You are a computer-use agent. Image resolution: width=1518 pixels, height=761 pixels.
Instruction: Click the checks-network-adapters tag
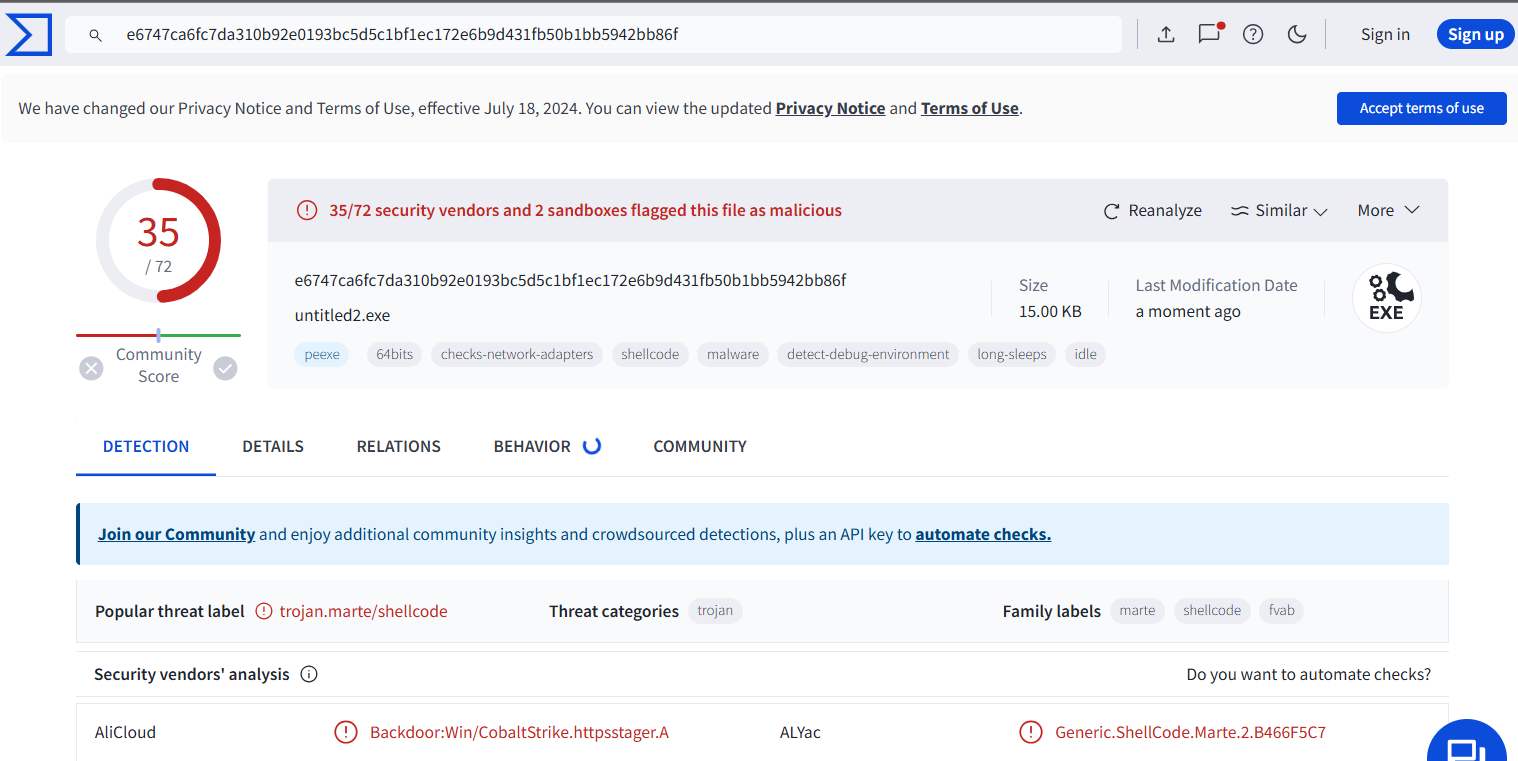tap(517, 354)
